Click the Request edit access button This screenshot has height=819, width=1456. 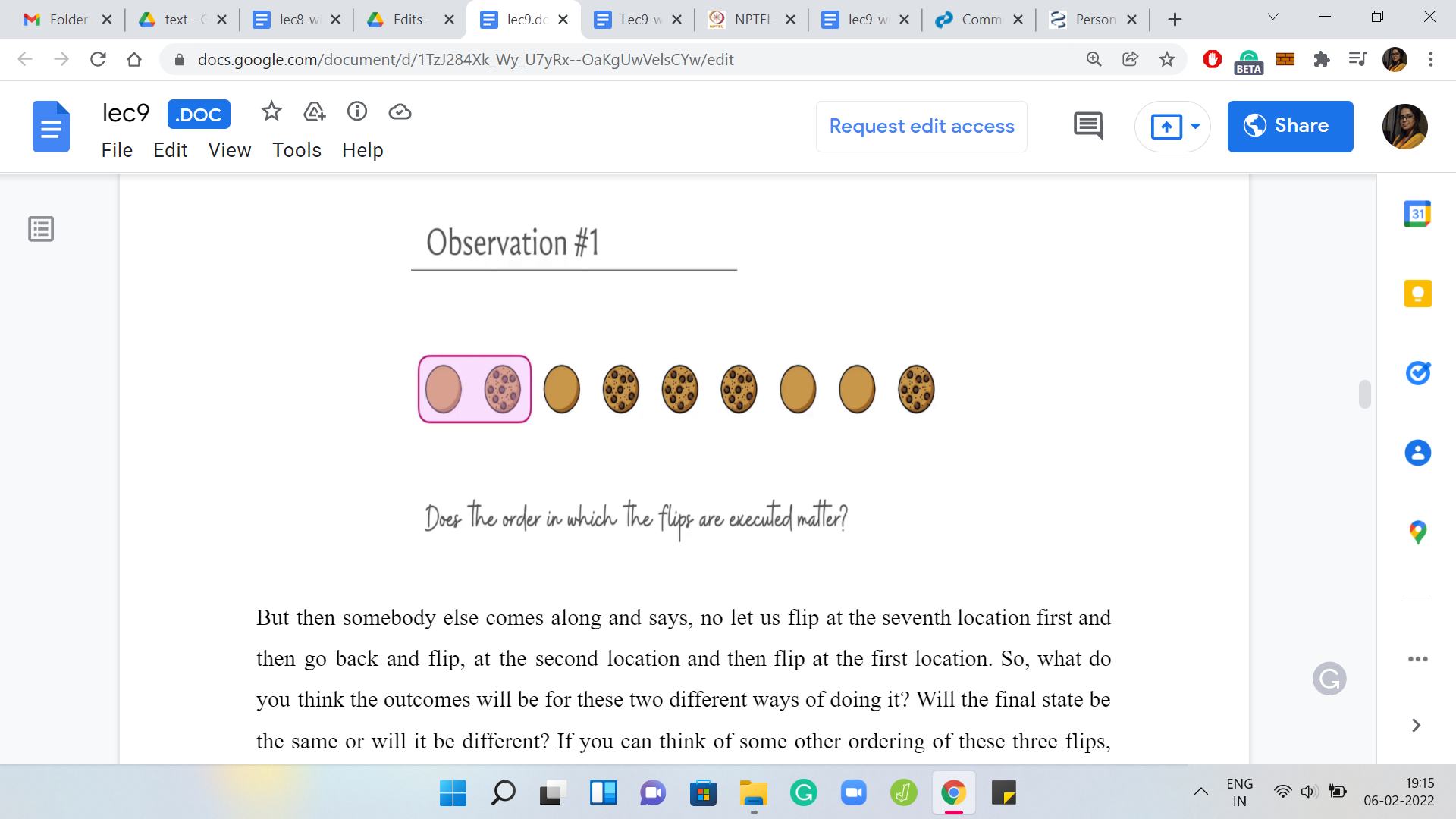921,126
